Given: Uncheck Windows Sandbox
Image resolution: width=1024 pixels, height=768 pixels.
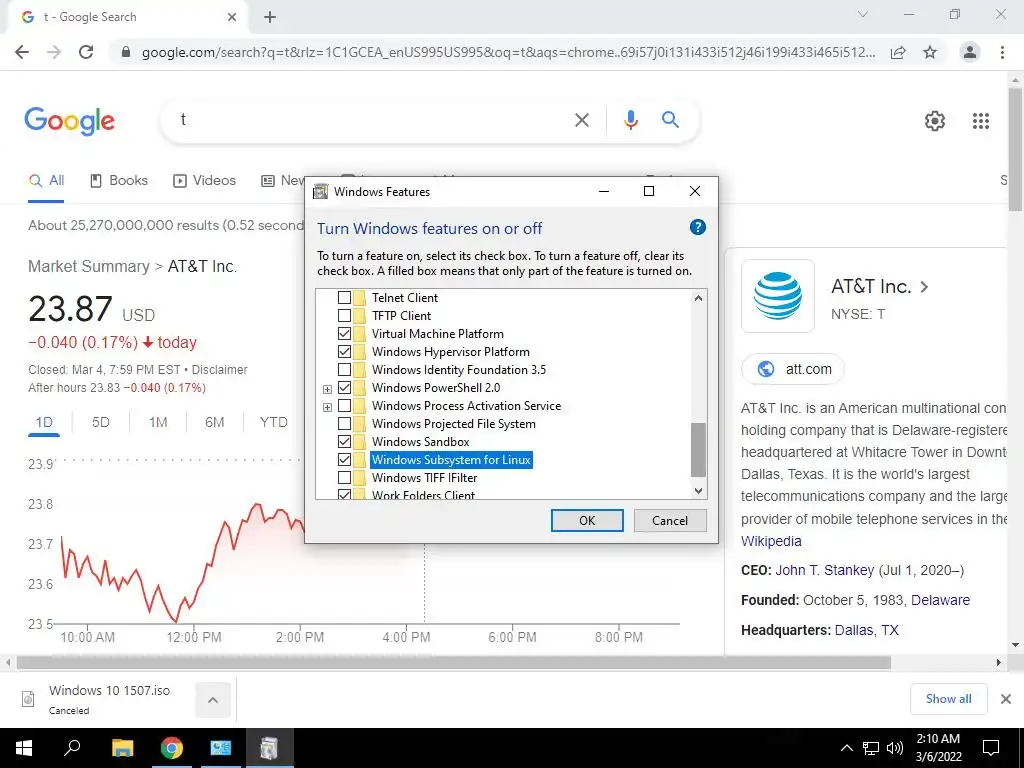Looking at the screenshot, I should (x=344, y=441).
